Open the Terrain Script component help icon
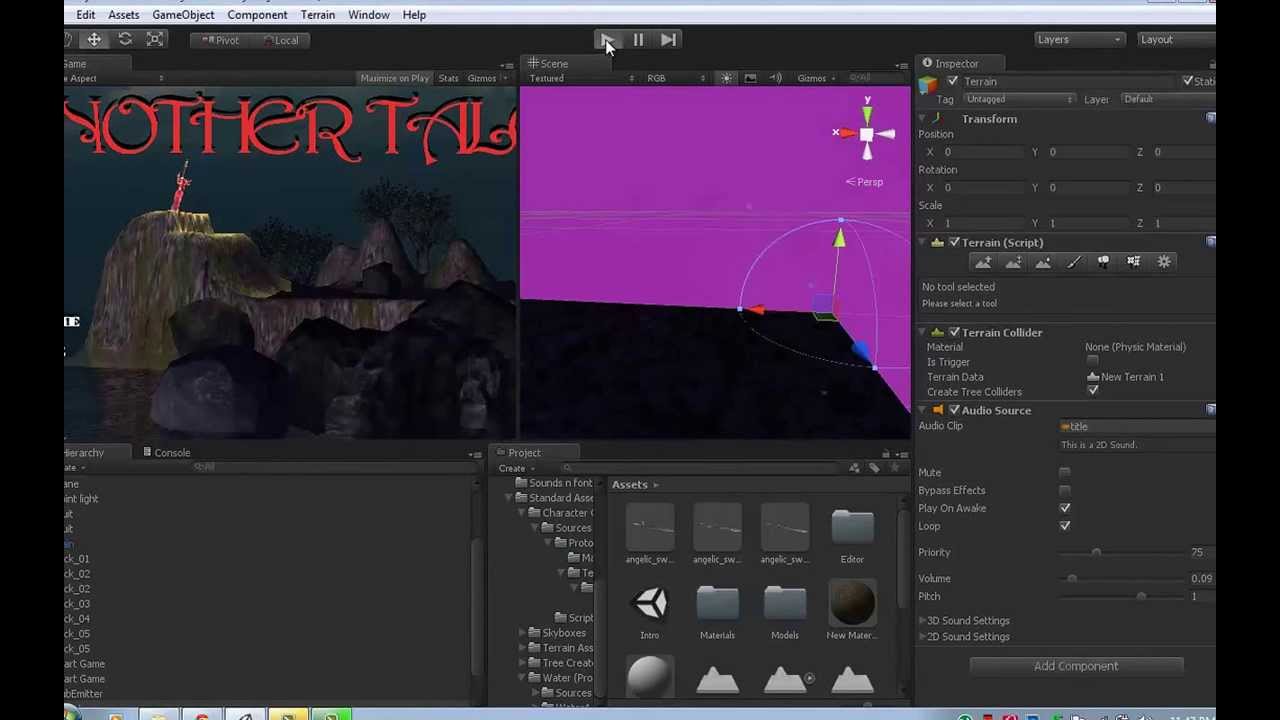 point(1210,242)
